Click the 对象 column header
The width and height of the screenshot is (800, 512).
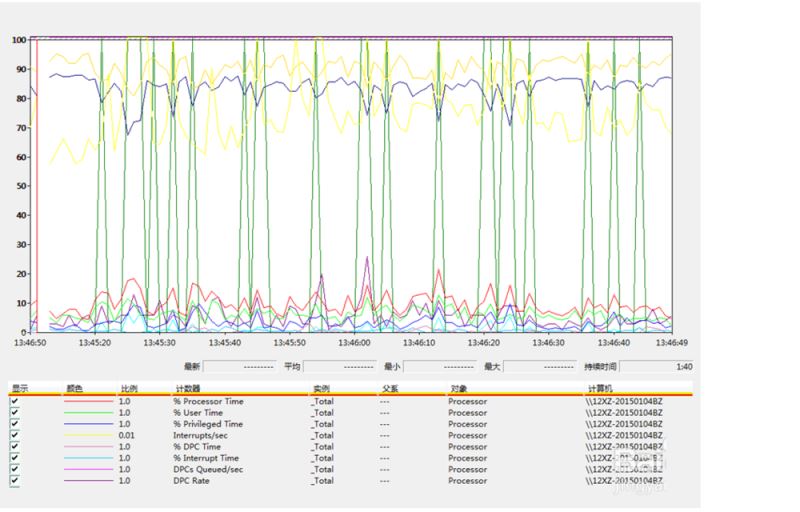[x=458, y=388]
